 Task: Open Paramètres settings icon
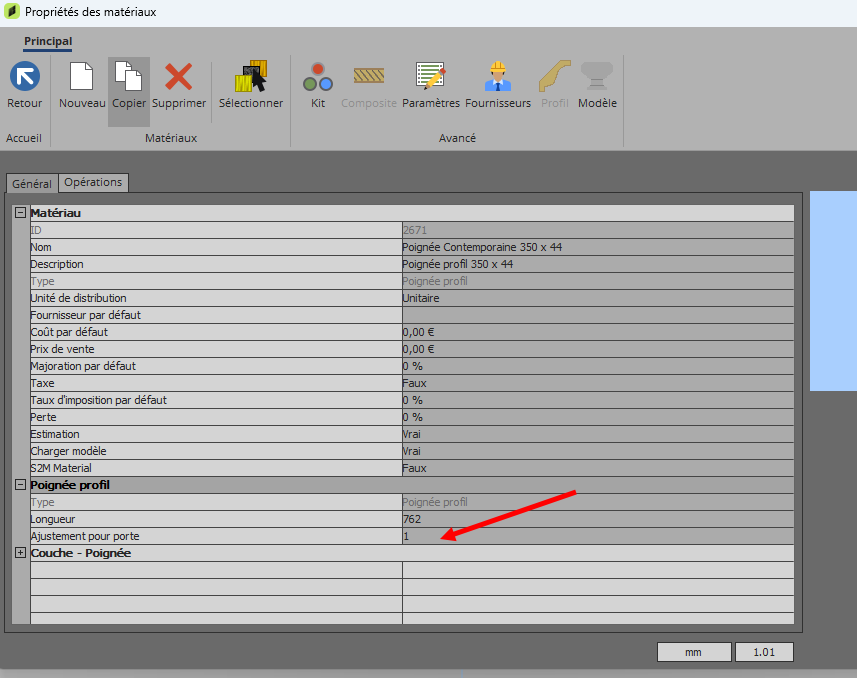point(431,78)
